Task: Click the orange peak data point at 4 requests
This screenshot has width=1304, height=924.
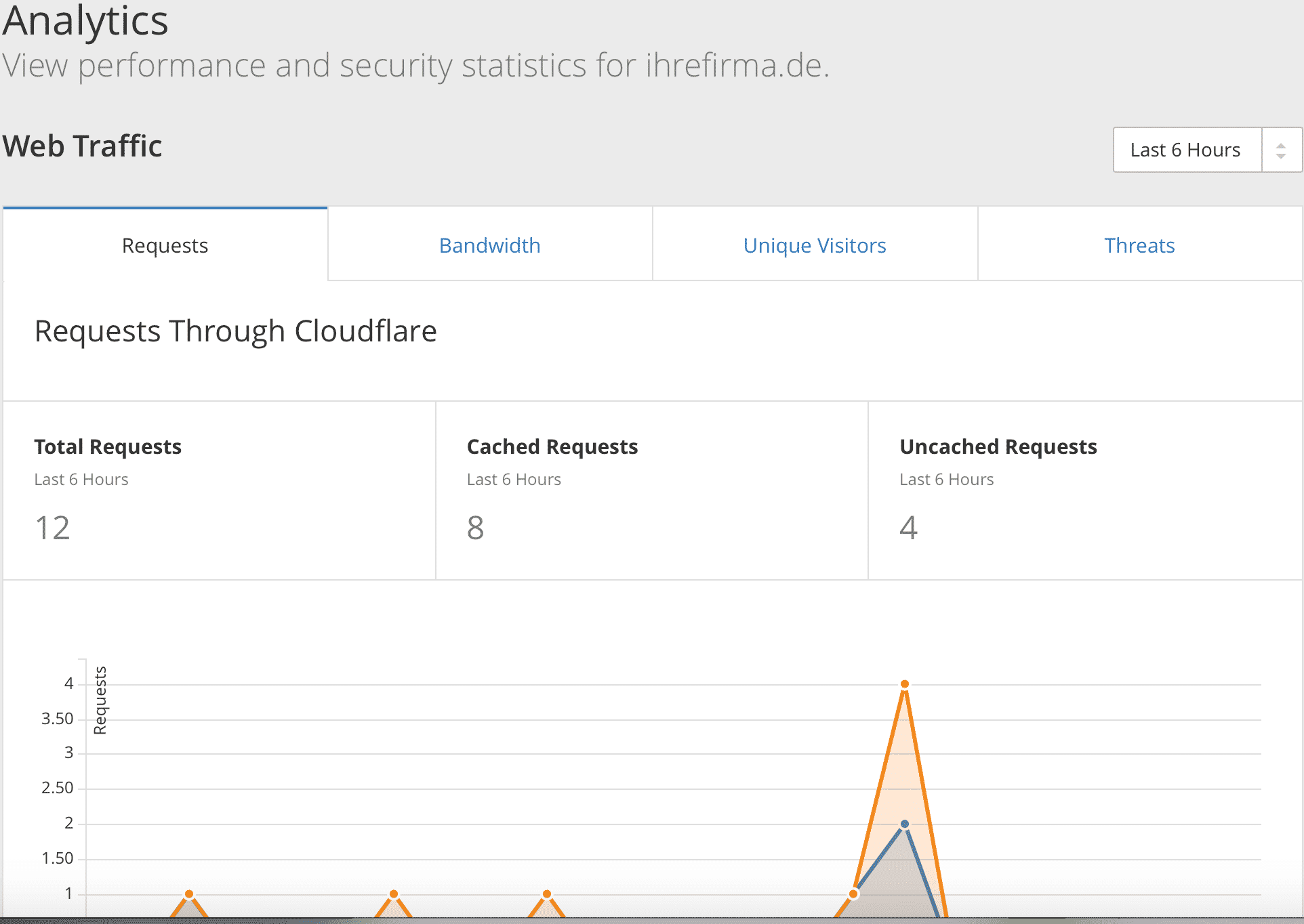Action: (x=904, y=684)
